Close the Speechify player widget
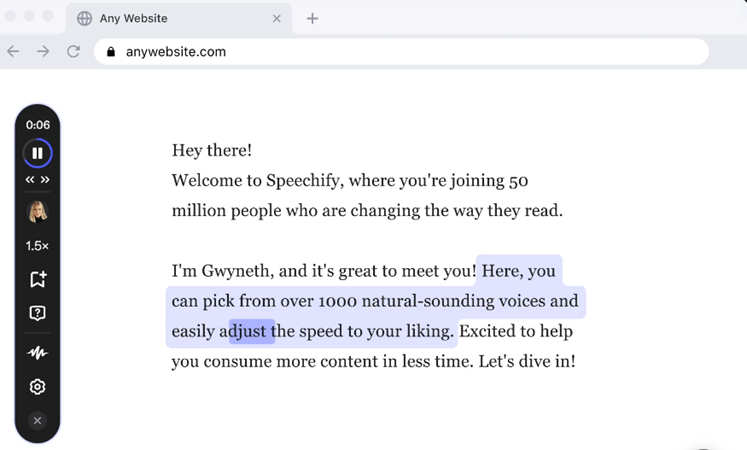 pos(37,420)
